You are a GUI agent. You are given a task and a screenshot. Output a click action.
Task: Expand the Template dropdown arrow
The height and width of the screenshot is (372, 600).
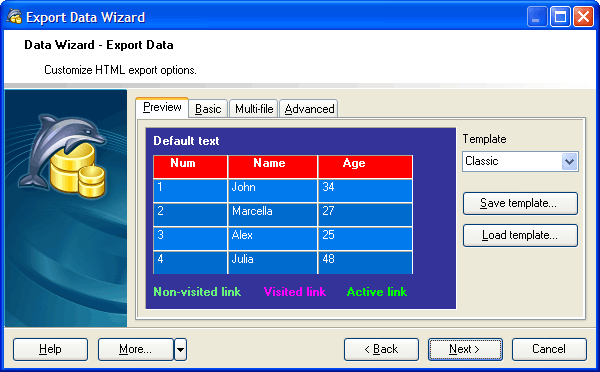[x=569, y=162]
